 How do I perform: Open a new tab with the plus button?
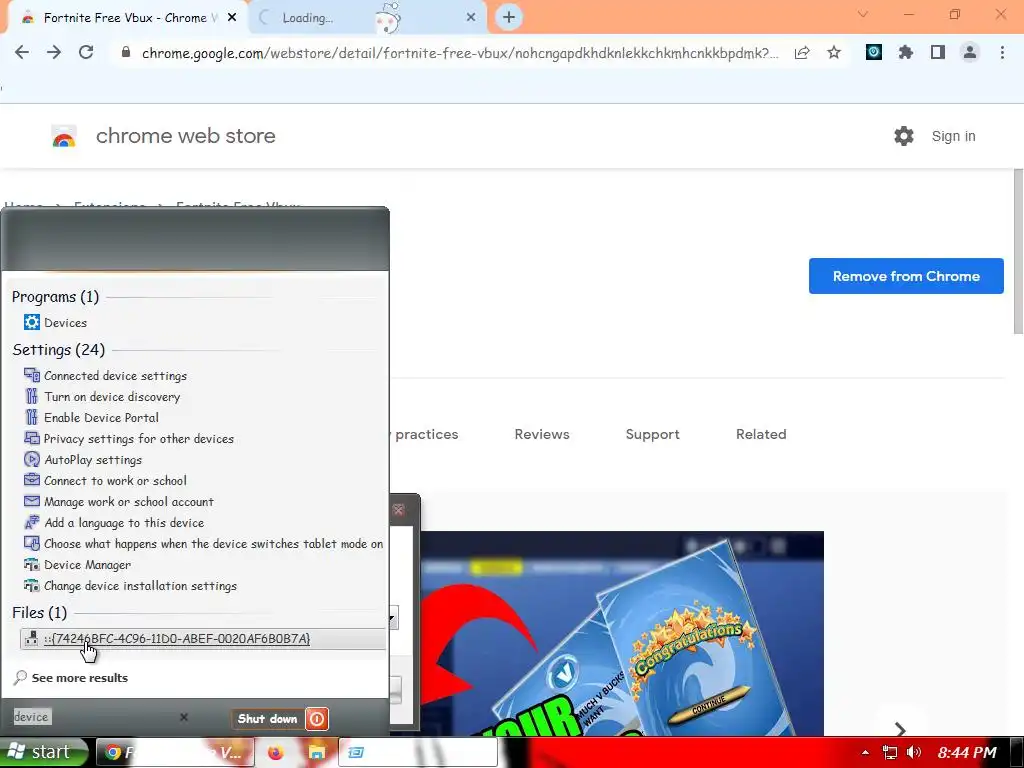[x=509, y=18]
